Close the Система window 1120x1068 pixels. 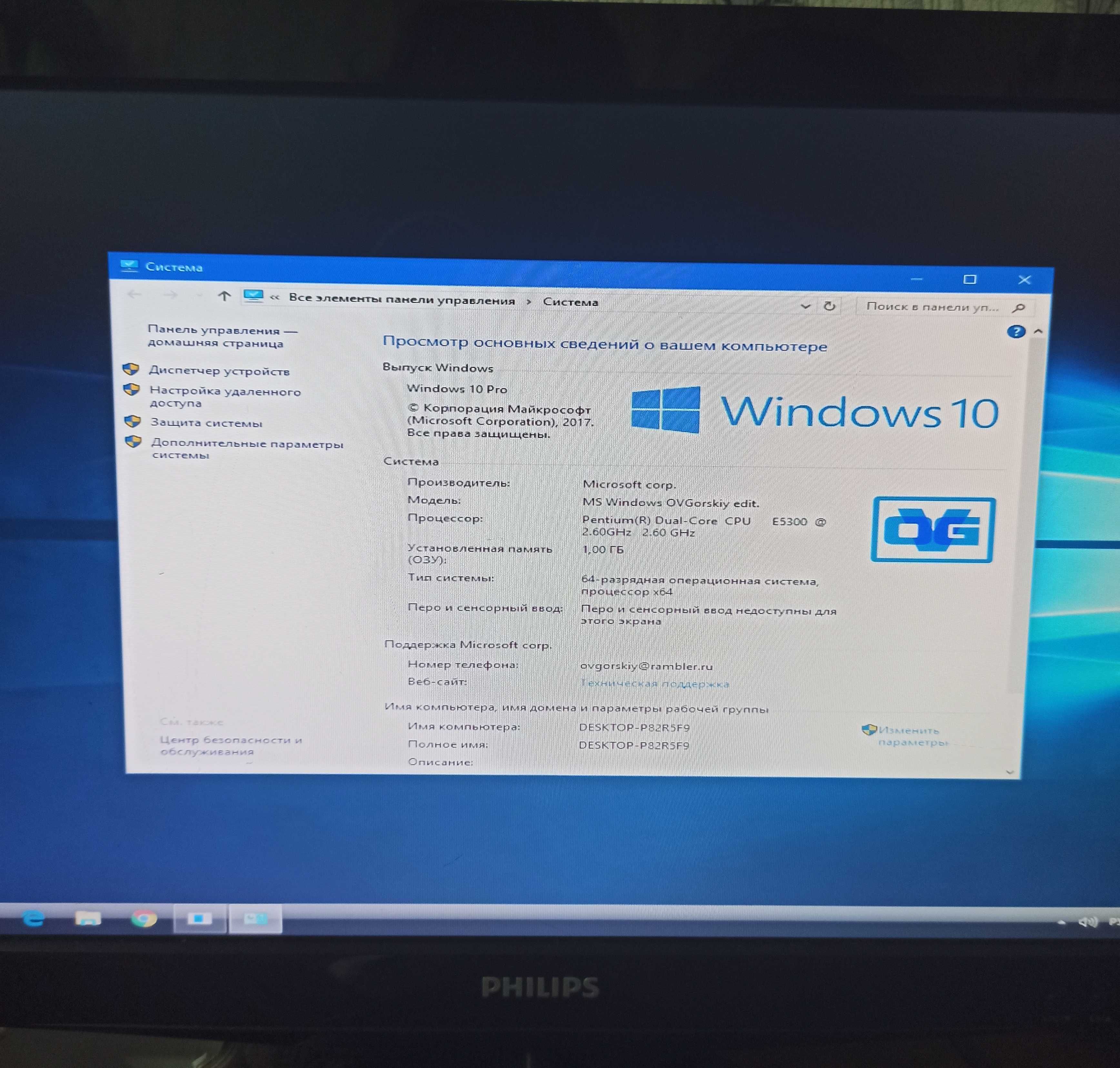(1025, 279)
